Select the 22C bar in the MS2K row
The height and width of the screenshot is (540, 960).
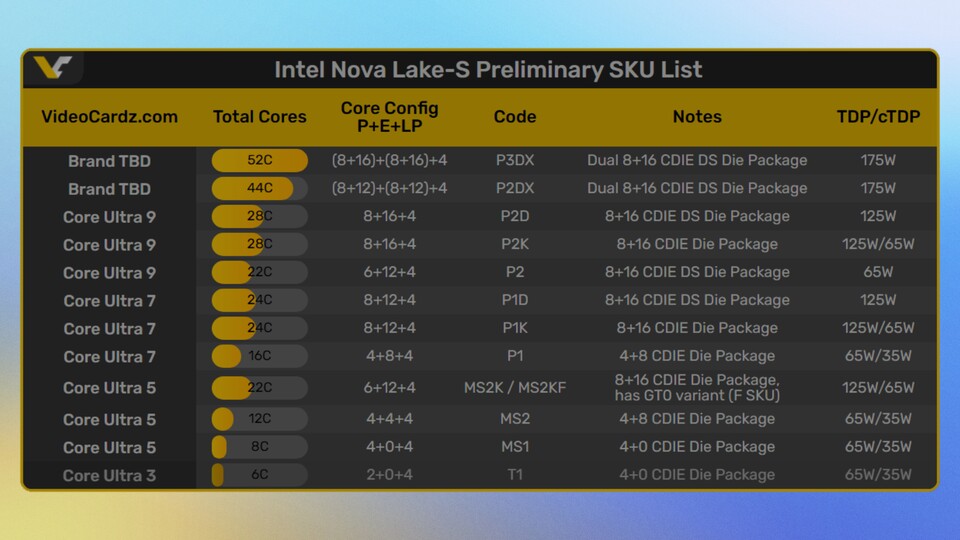(260, 388)
